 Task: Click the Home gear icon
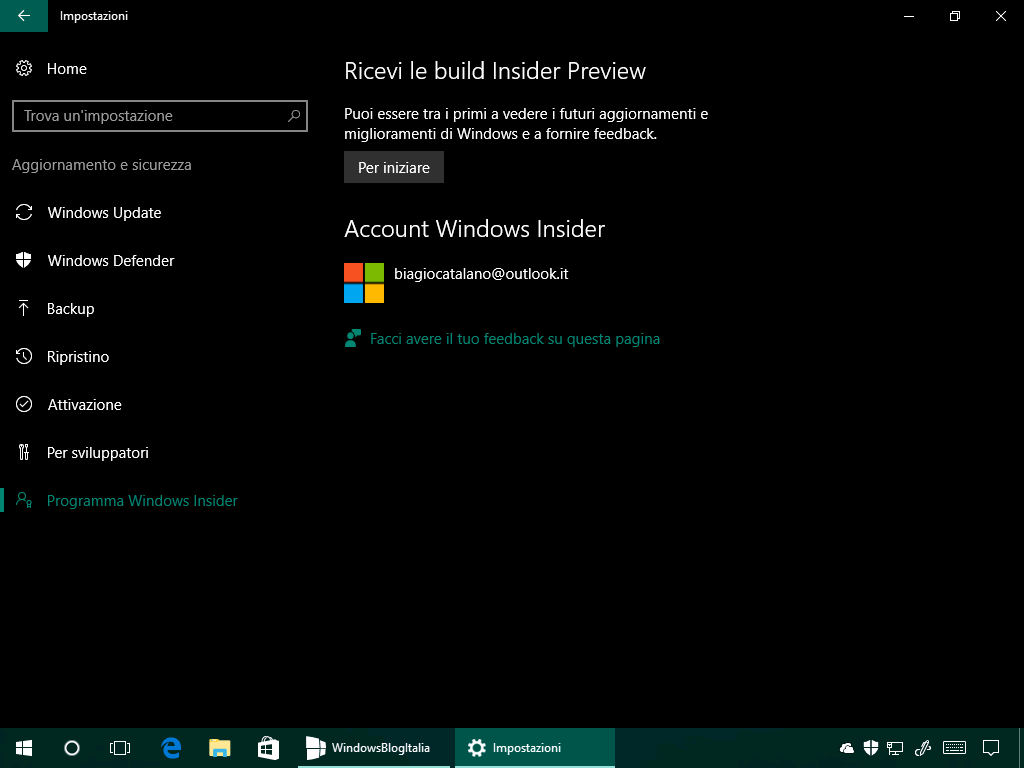click(x=24, y=69)
